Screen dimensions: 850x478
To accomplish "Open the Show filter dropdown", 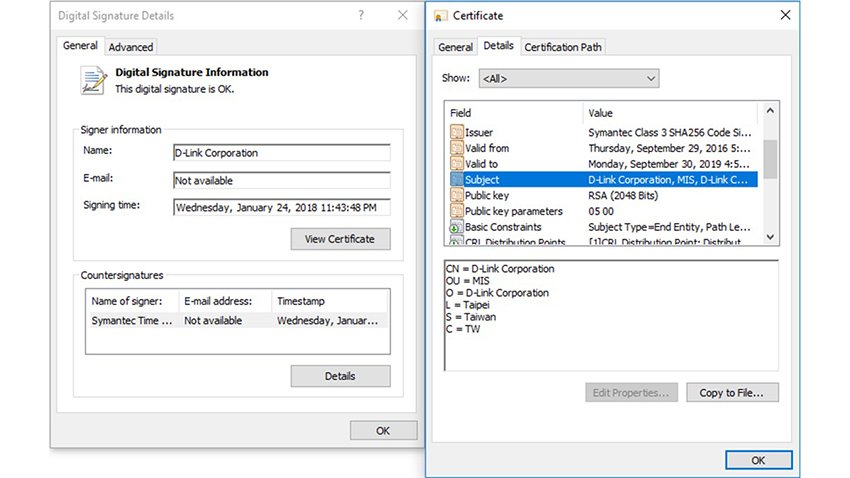I will tap(568, 78).
